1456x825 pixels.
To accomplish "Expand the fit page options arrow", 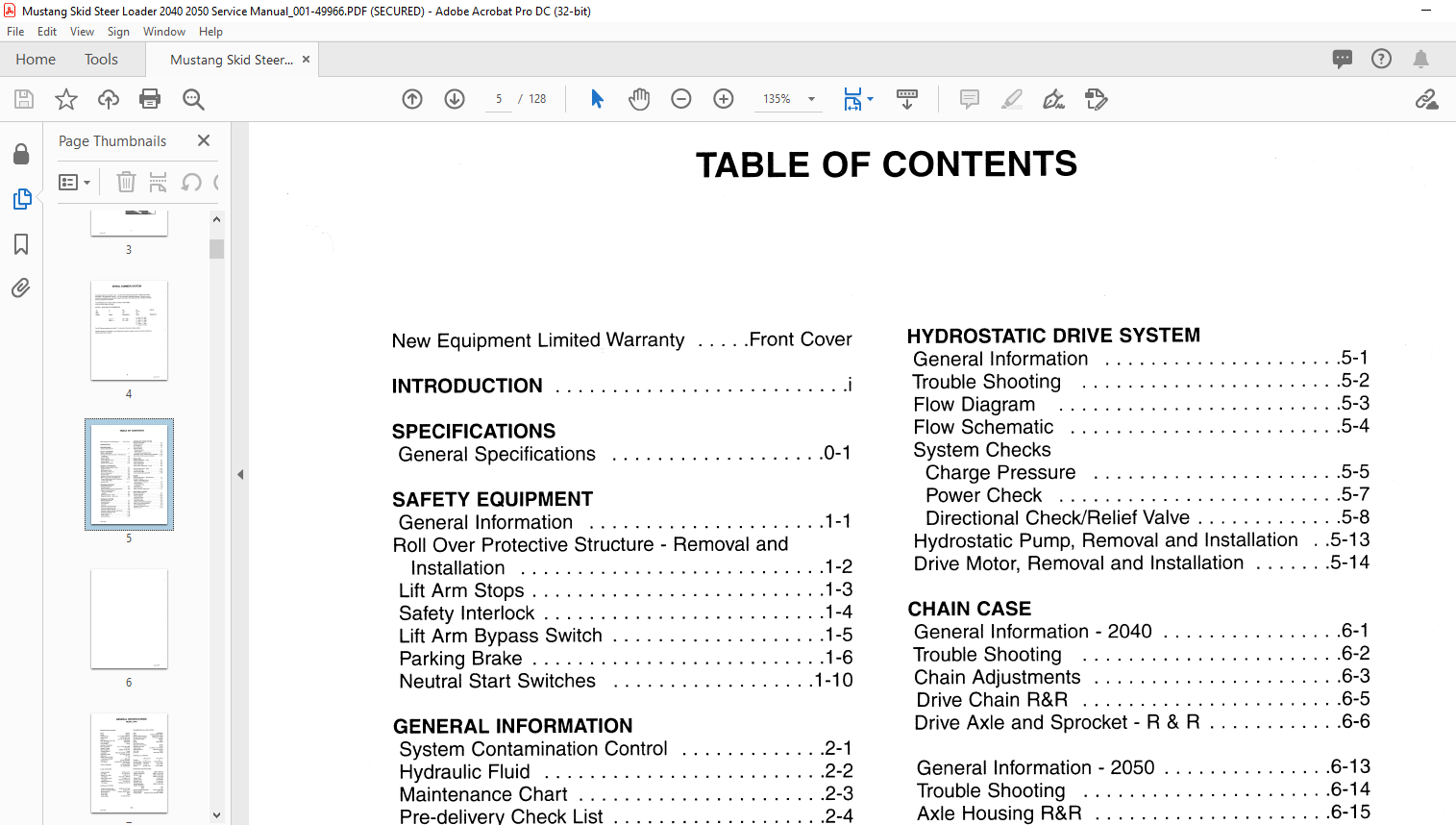I will [870, 99].
